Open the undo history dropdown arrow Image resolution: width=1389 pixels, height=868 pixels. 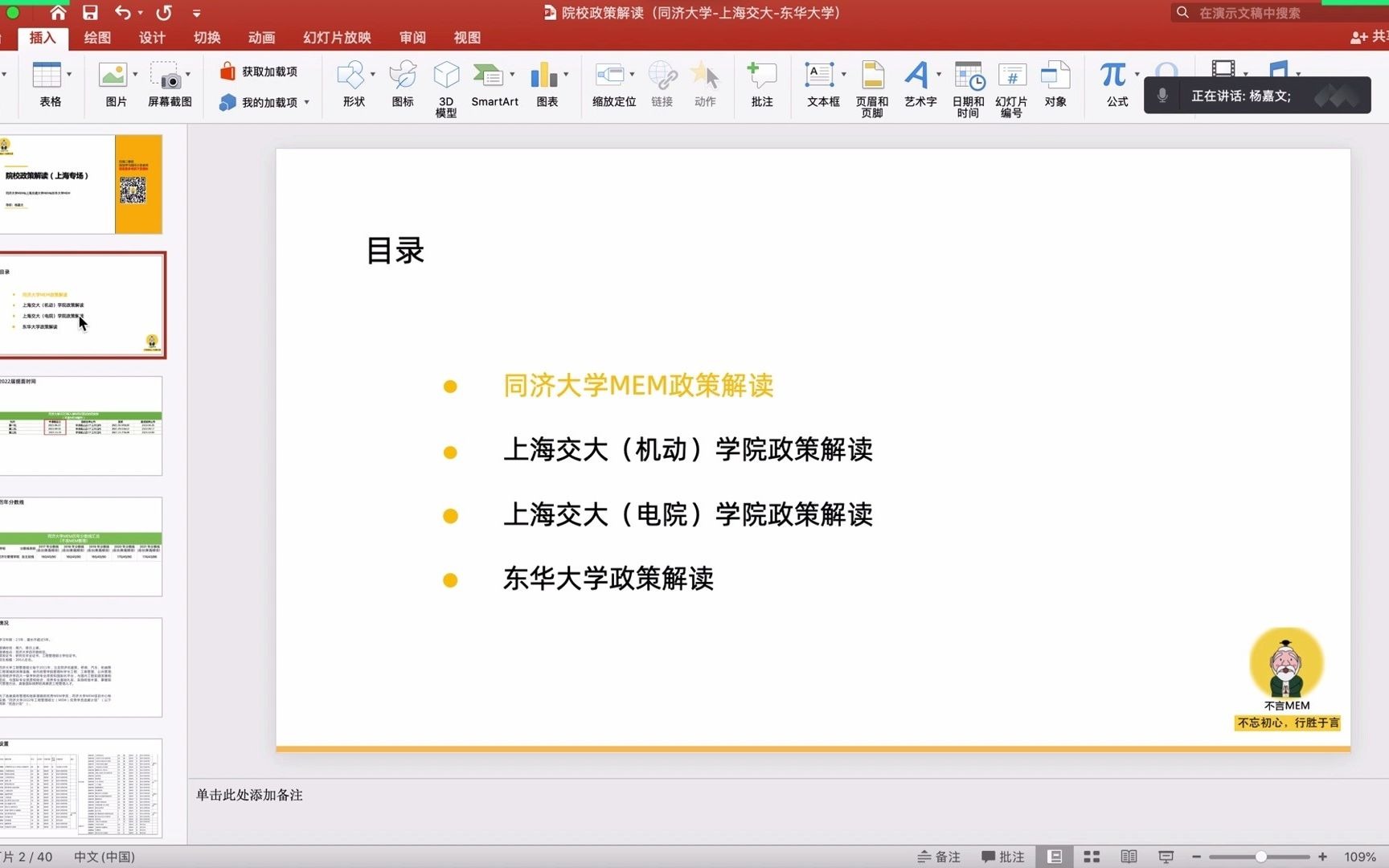click(141, 13)
